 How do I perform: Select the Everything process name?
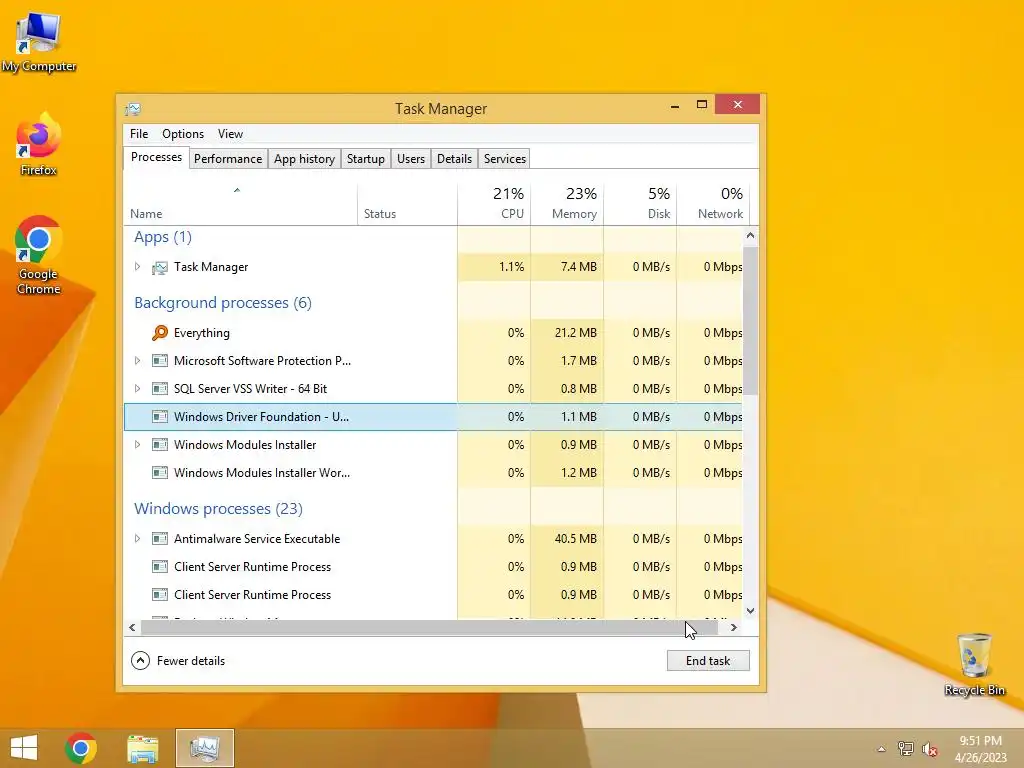pyautogui.click(x=202, y=333)
